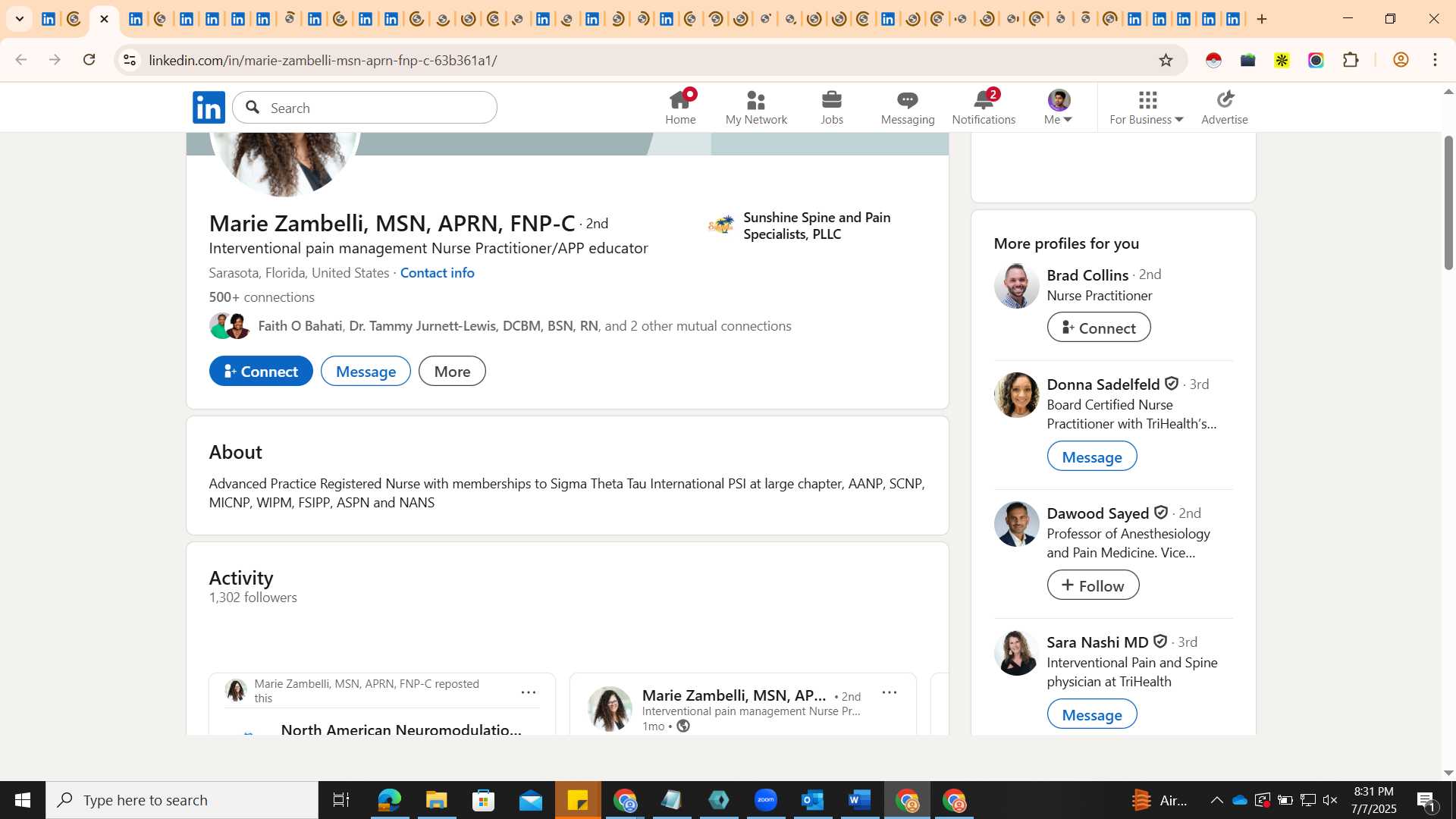Open Task View on the taskbar
Image resolution: width=1456 pixels, height=819 pixels.
coord(341,800)
